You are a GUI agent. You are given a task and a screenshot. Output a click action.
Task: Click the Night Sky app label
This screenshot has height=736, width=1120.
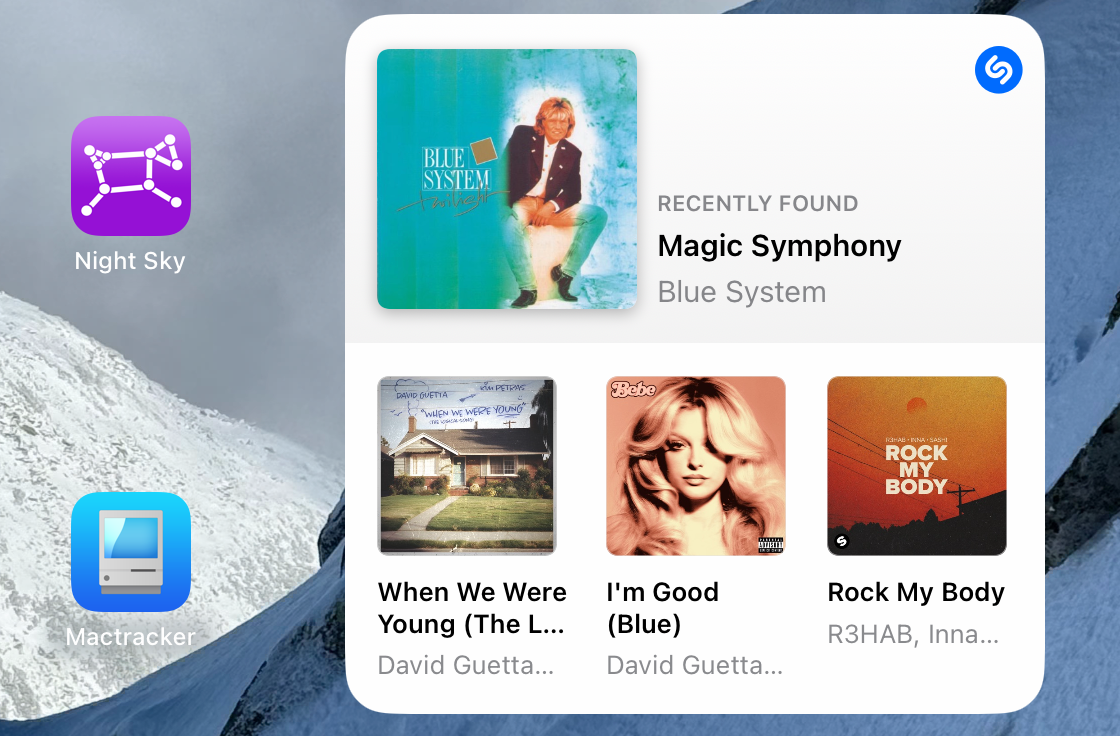pyautogui.click(x=130, y=261)
